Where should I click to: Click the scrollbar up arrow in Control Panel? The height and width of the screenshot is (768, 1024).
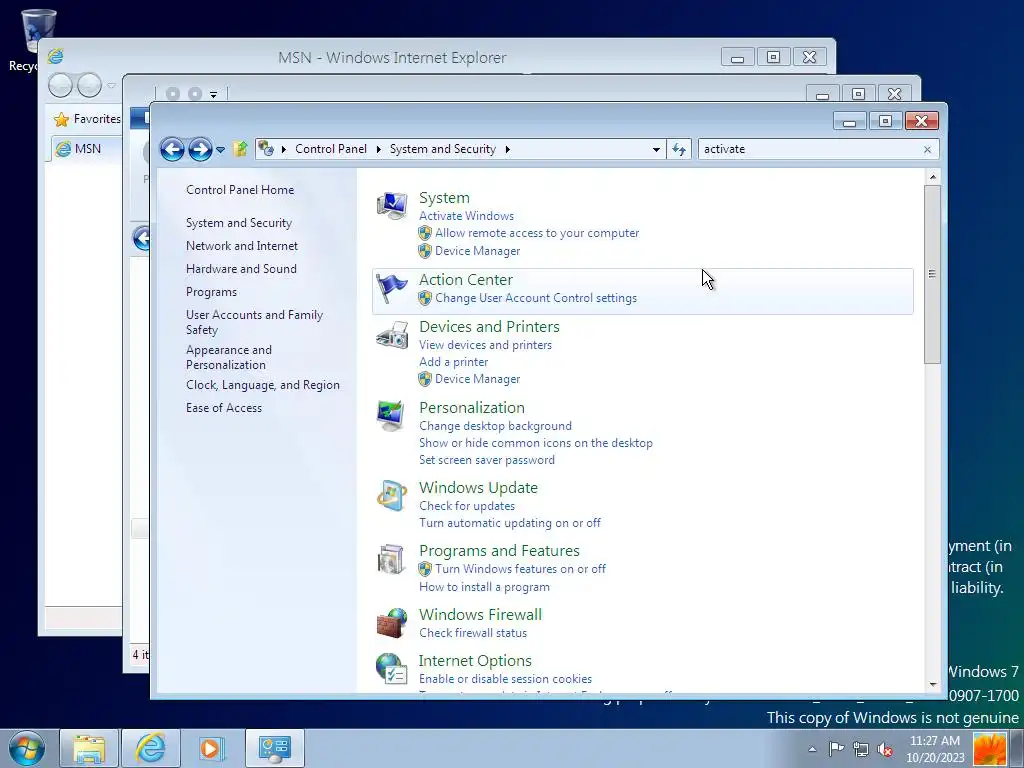coord(933,177)
